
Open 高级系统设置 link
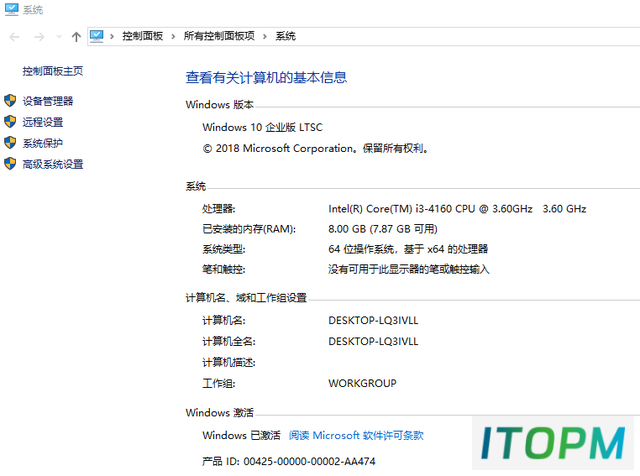(x=53, y=164)
